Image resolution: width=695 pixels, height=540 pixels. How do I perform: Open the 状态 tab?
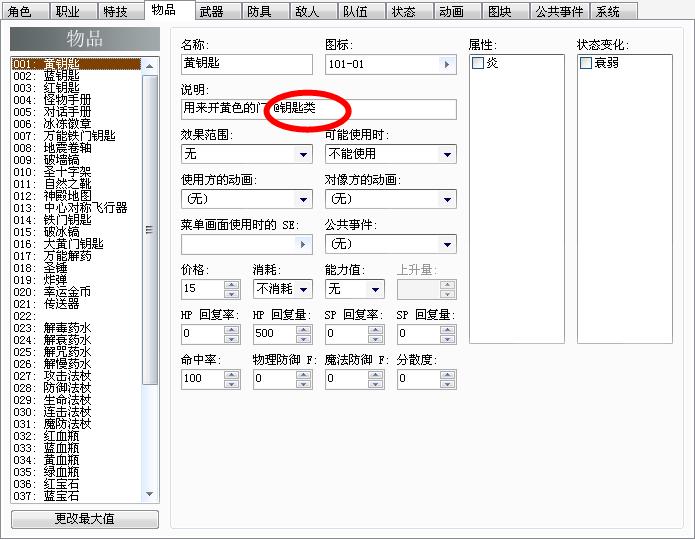408,11
